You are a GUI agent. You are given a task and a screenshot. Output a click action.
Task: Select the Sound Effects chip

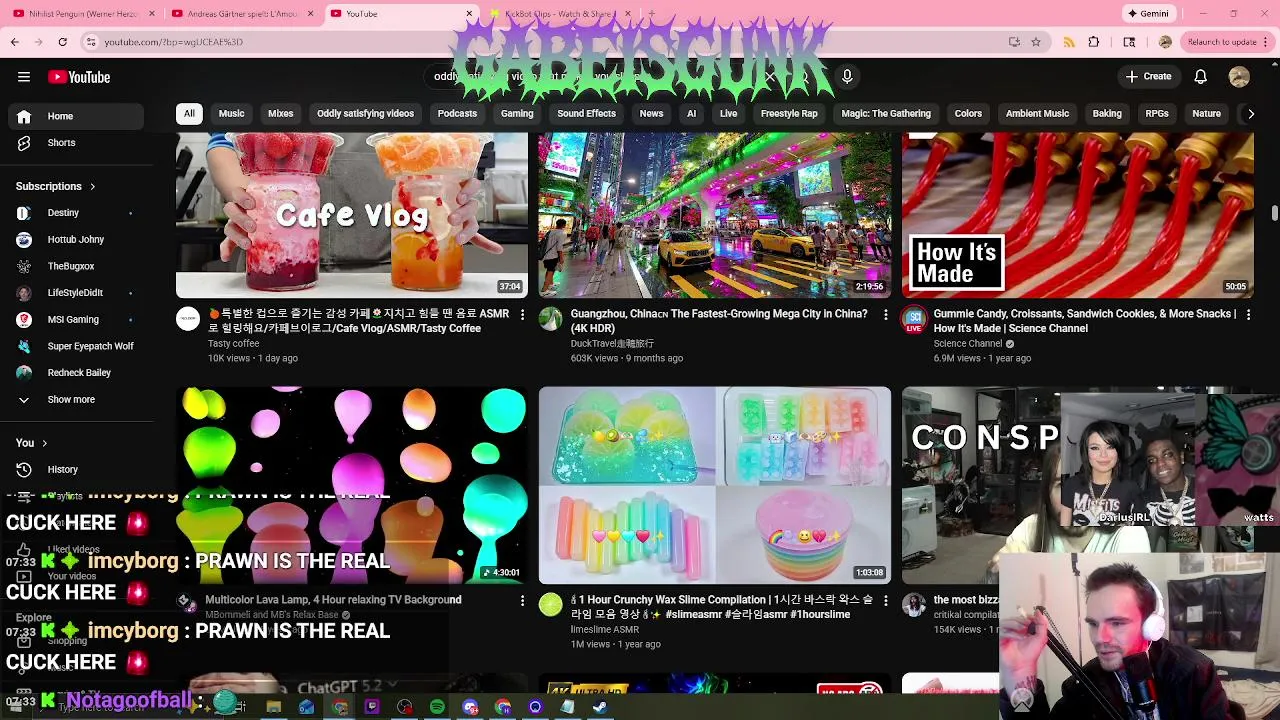point(586,114)
